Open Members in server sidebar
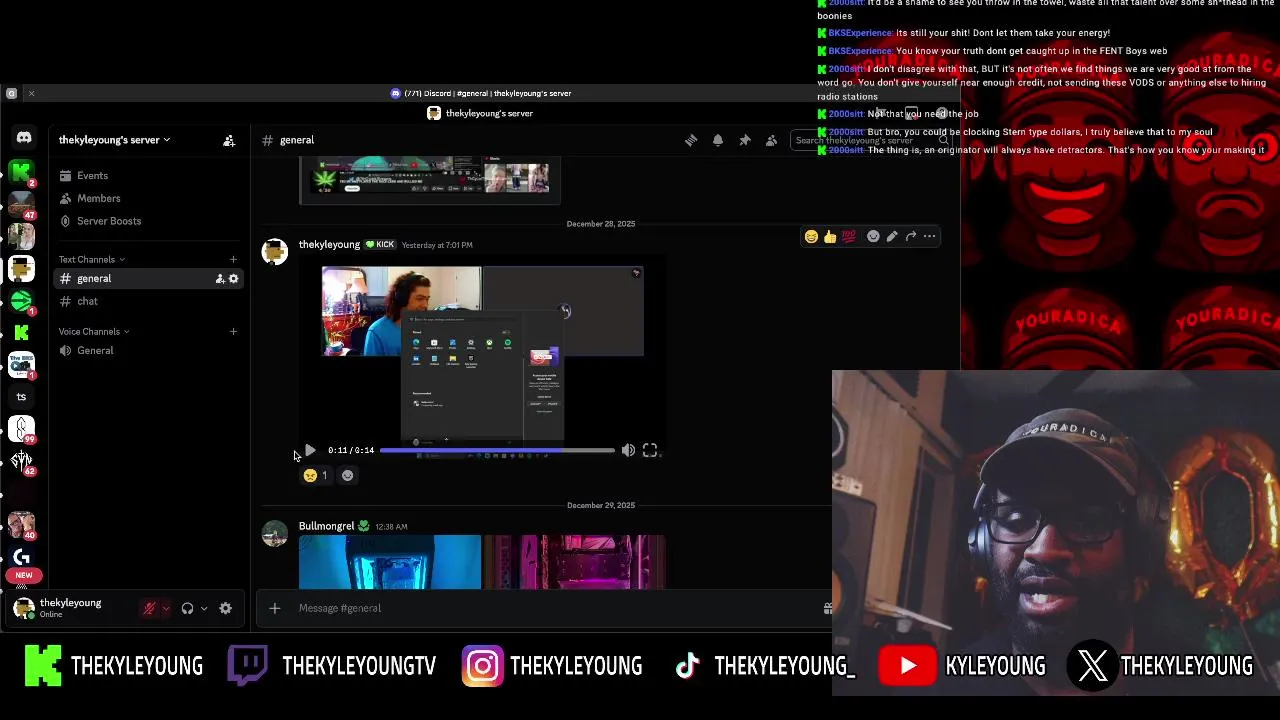This screenshot has width=1280, height=720. (150, 198)
